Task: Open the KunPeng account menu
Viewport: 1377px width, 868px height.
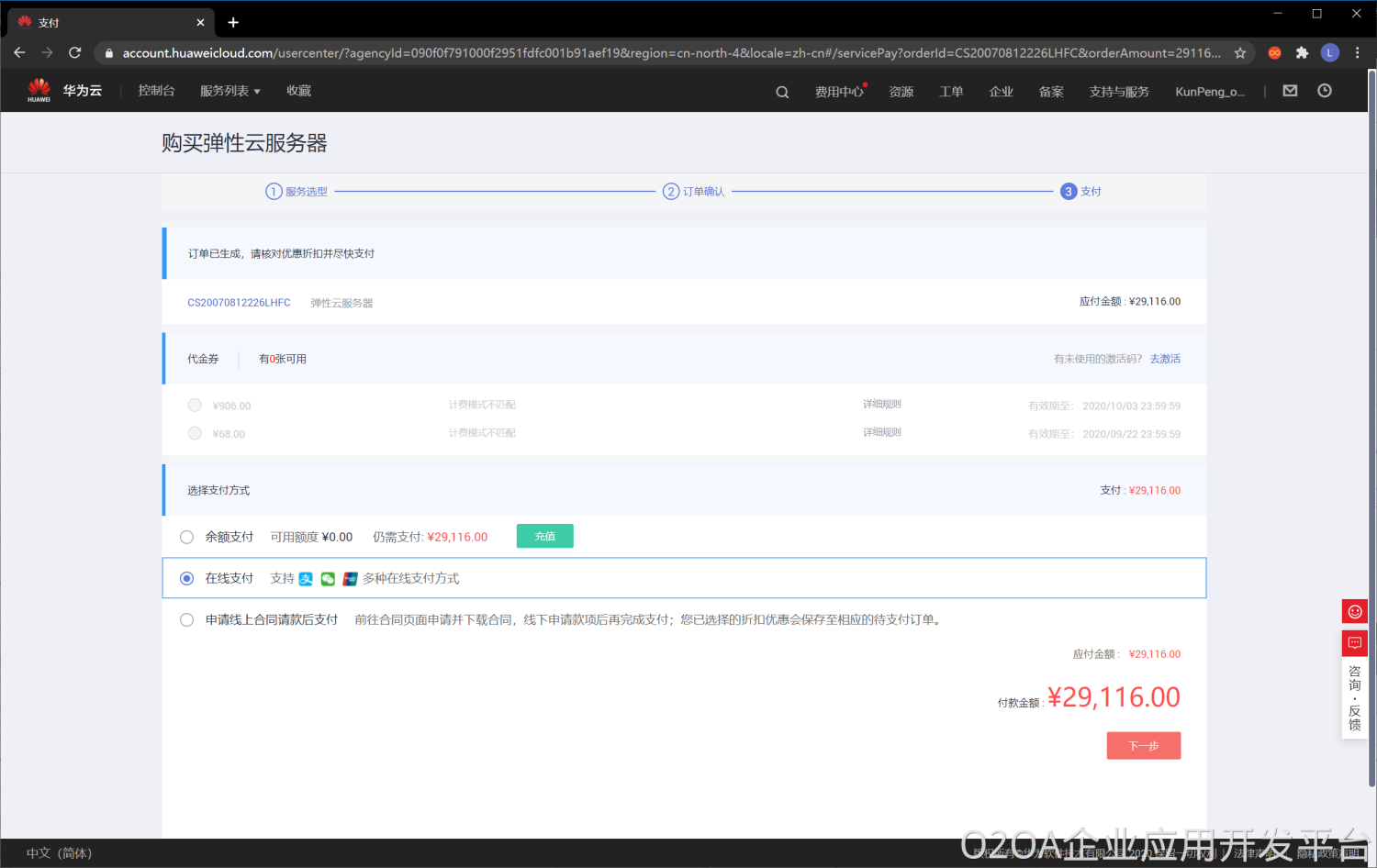Action: [1209, 92]
